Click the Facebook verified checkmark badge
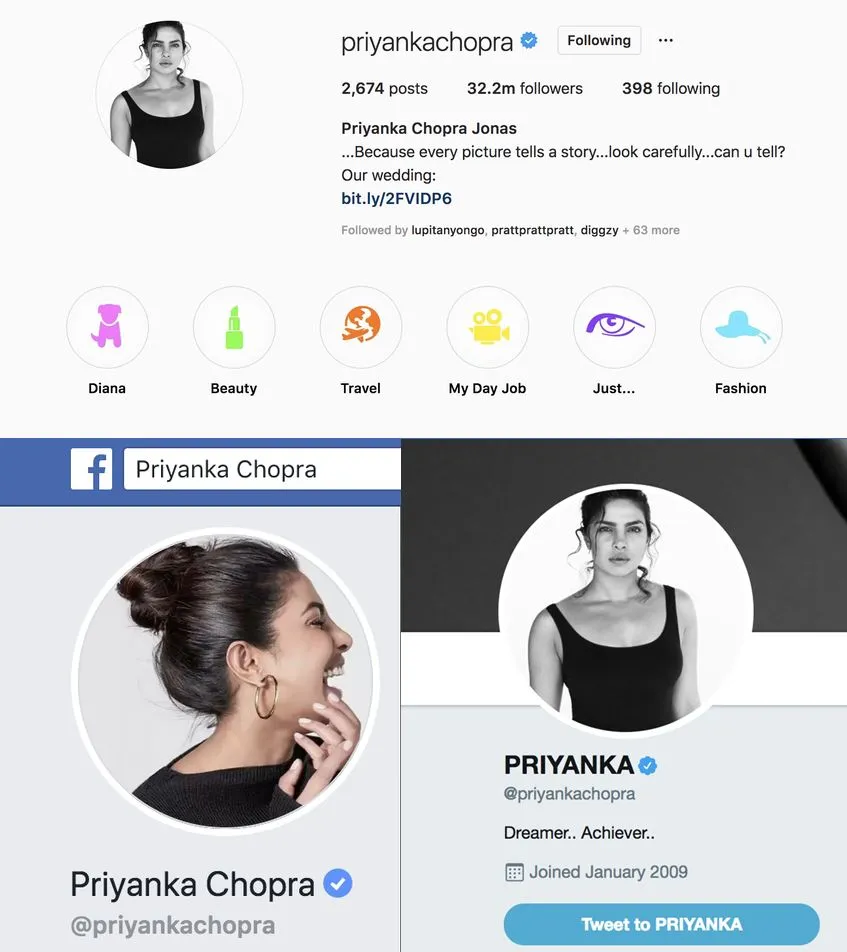 point(338,883)
